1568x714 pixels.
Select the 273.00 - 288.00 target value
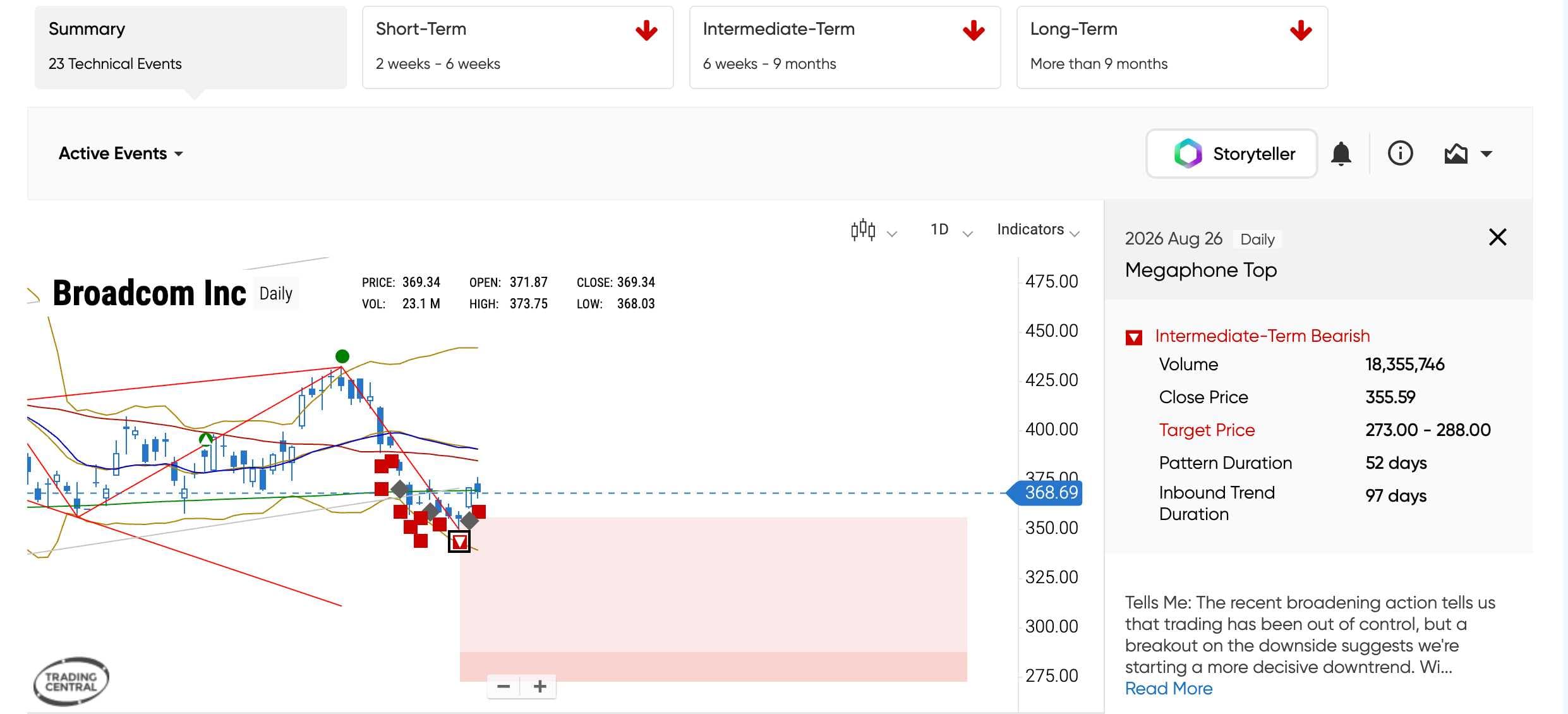click(x=1428, y=430)
